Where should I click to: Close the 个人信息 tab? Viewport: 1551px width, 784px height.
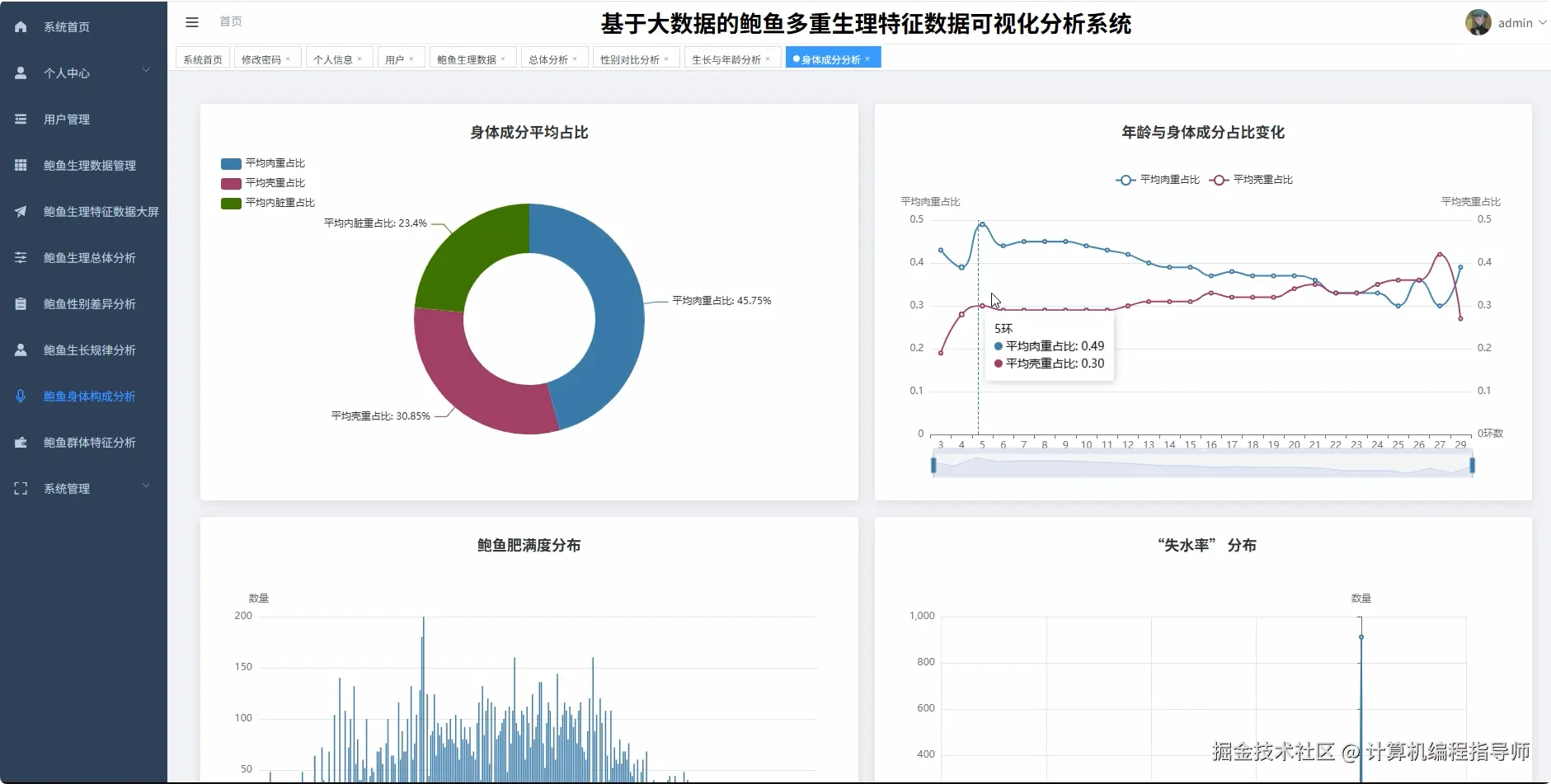[x=360, y=59]
